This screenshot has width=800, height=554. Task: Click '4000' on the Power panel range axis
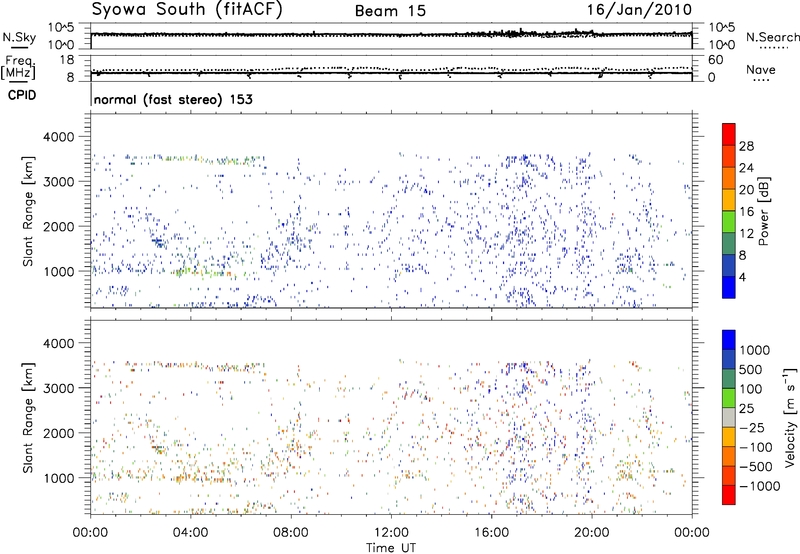coord(58,137)
